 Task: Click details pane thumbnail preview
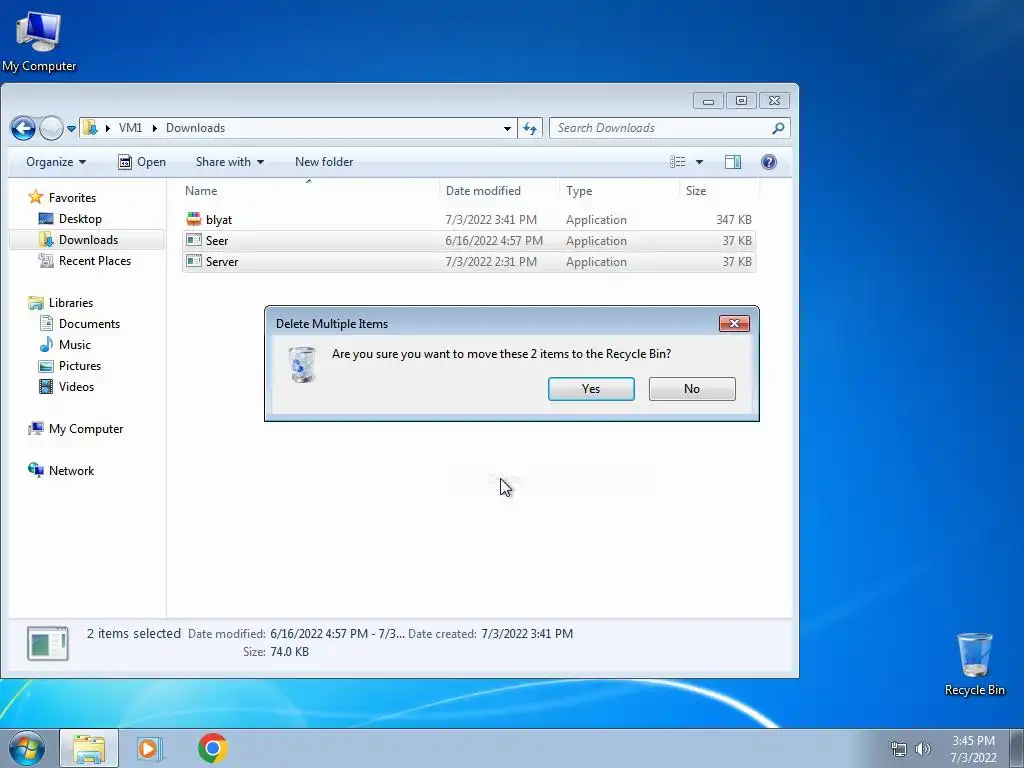(48, 643)
